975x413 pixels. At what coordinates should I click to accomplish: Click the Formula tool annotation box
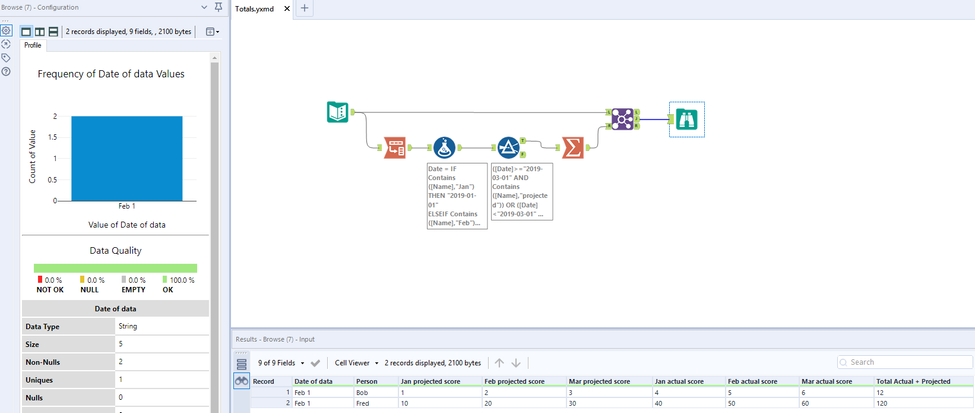coord(457,197)
